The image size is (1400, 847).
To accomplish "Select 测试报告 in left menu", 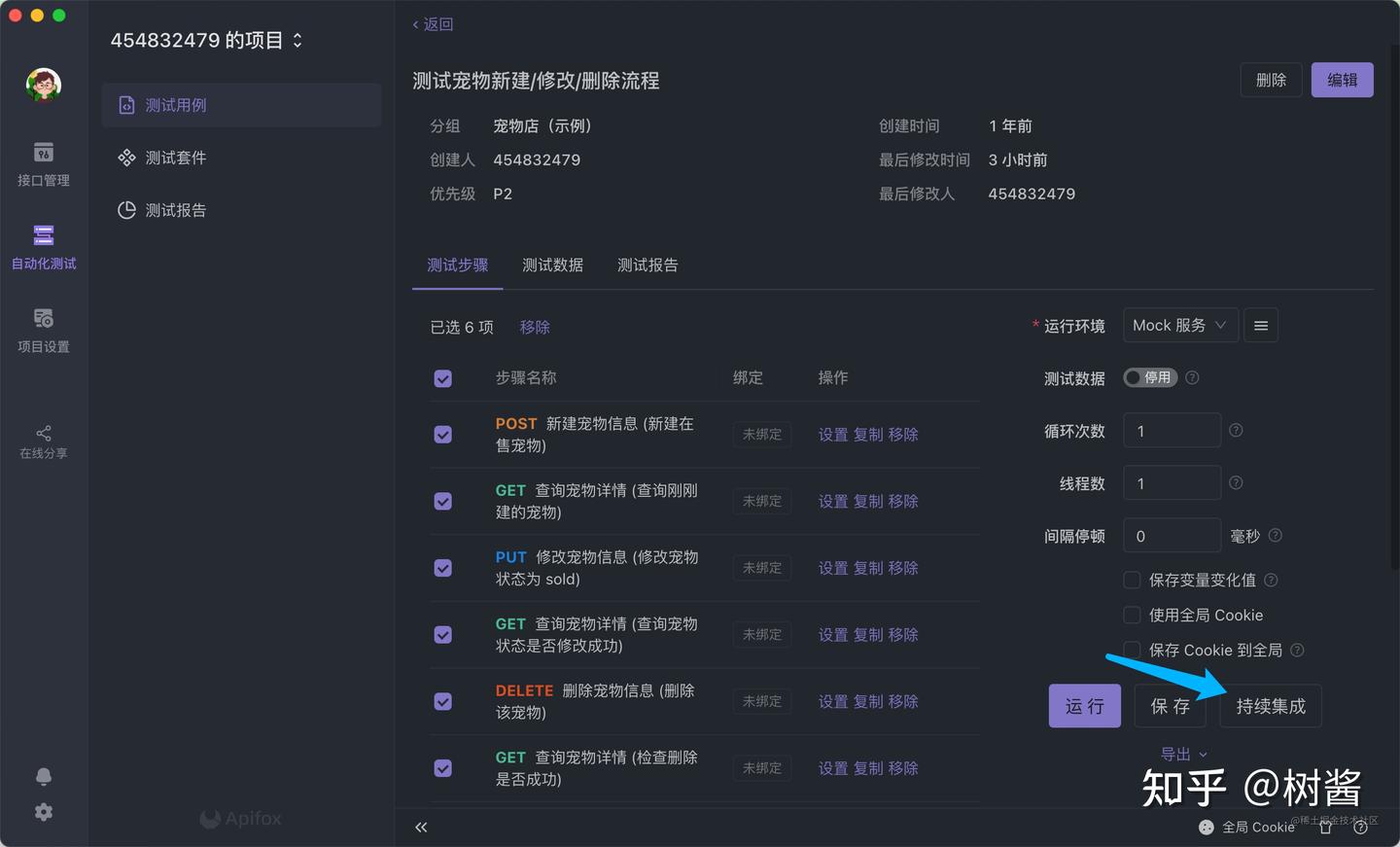I will (x=241, y=210).
